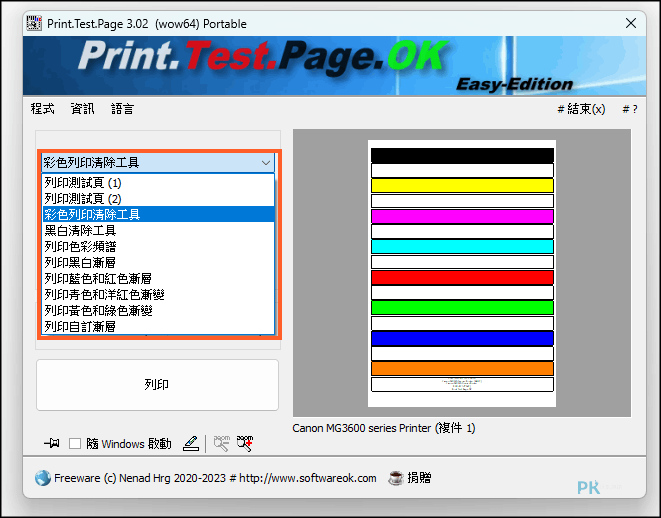Select 列印測試頁 (2) from the list

click(158, 199)
